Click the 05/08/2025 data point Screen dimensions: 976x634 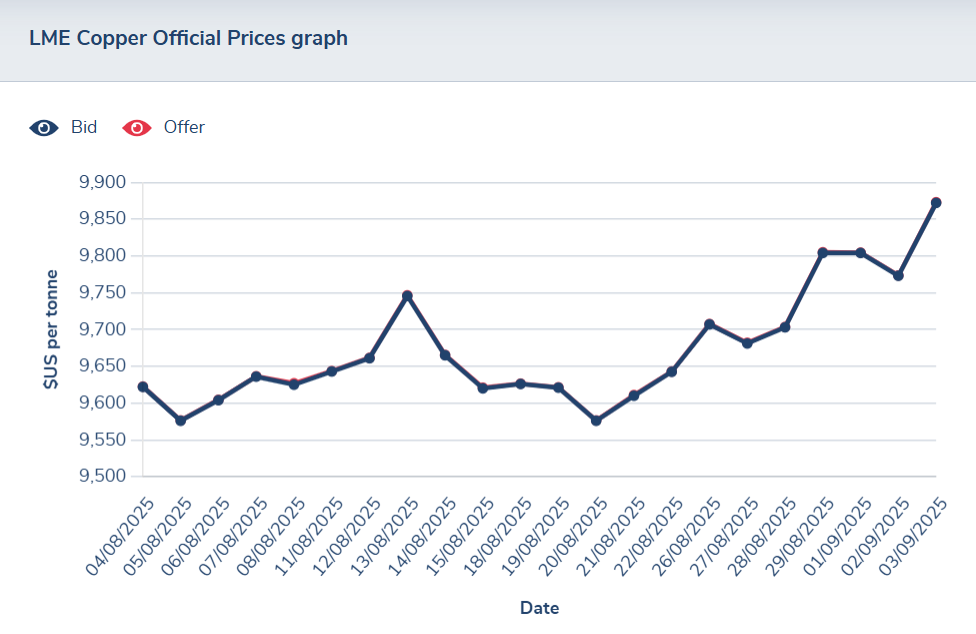pos(181,421)
